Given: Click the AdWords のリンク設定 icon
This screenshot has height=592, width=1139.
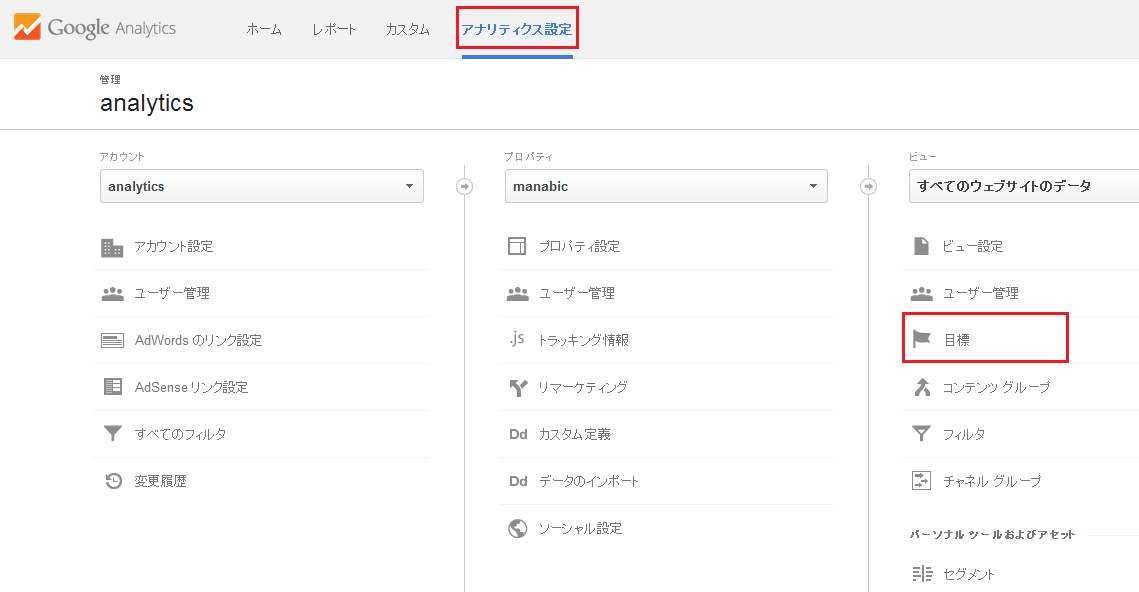Looking at the screenshot, I should pyautogui.click(x=112, y=340).
